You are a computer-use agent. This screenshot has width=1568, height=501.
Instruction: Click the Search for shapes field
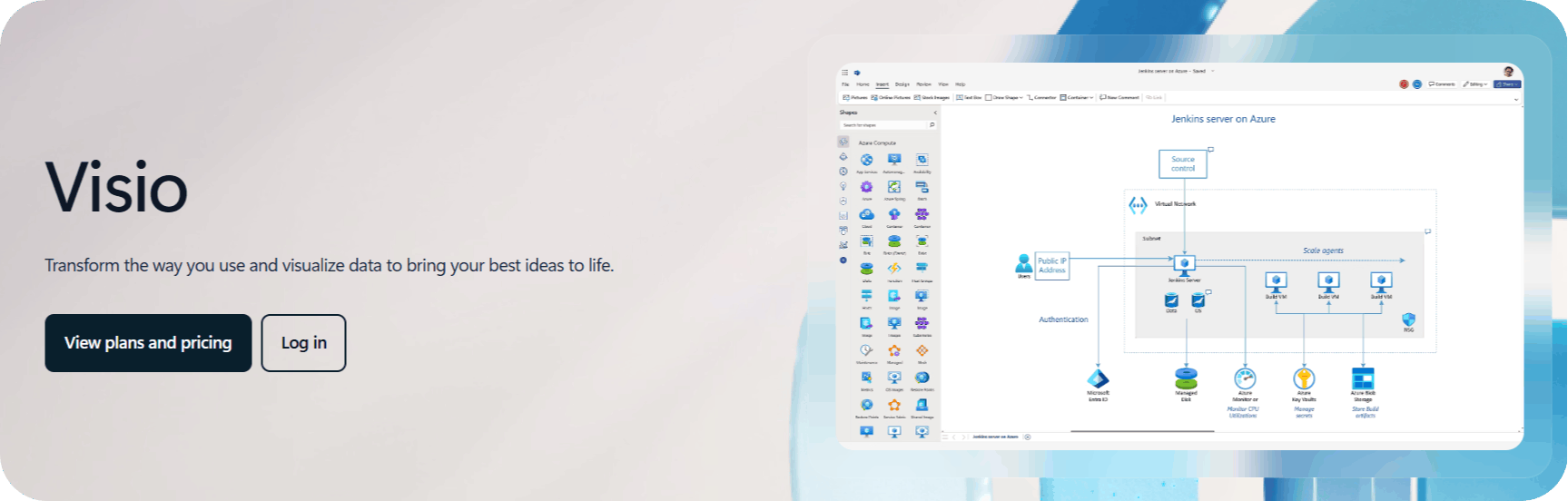coord(883,125)
